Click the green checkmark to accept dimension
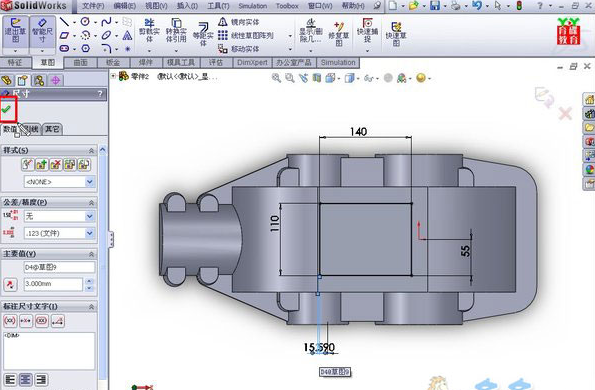The width and height of the screenshot is (595, 390). point(6,109)
